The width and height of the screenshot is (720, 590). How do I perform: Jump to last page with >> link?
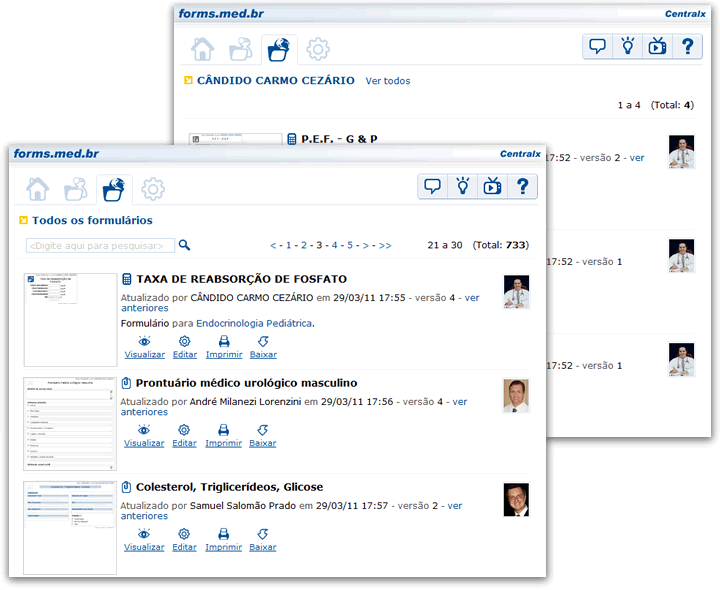385,245
